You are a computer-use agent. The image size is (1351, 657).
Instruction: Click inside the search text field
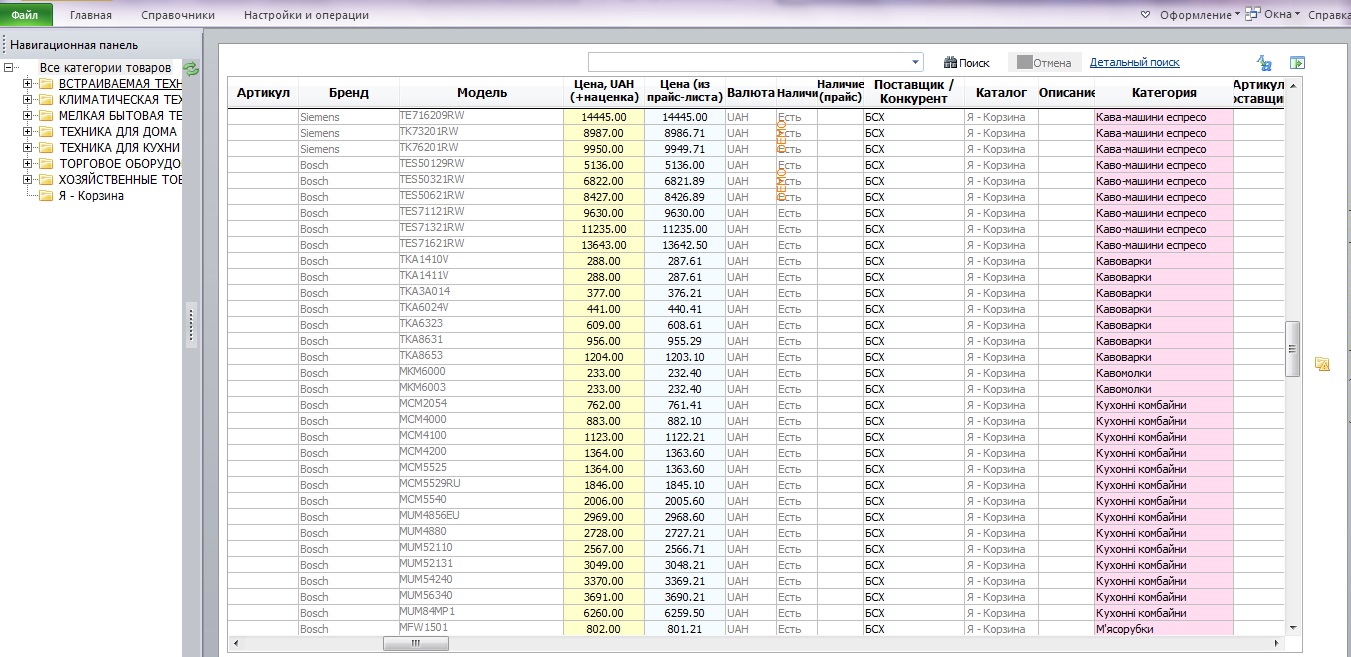coord(748,62)
